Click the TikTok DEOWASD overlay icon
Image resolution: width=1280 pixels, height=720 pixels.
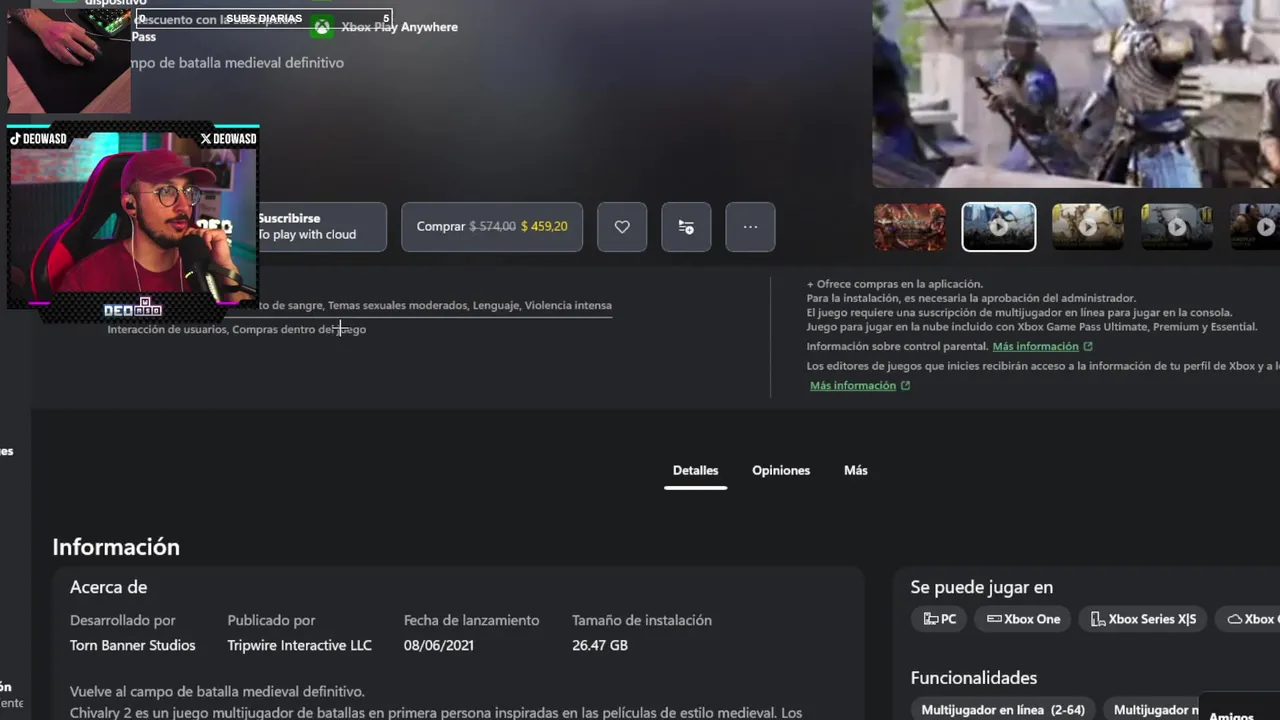pyautogui.click(x=15, y=139)
